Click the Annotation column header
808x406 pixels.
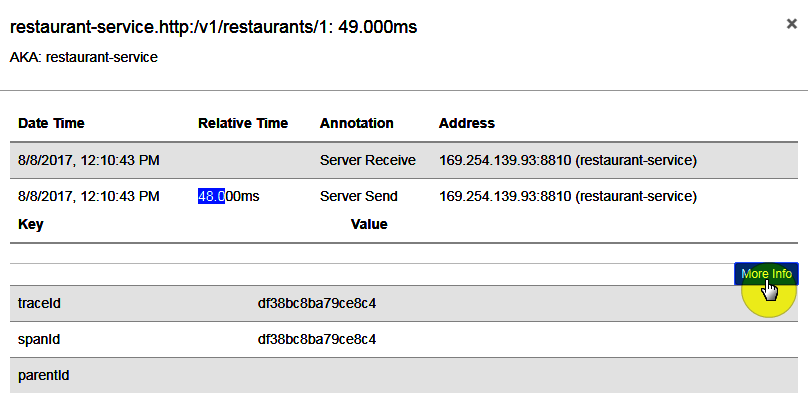tap(356, 123)
